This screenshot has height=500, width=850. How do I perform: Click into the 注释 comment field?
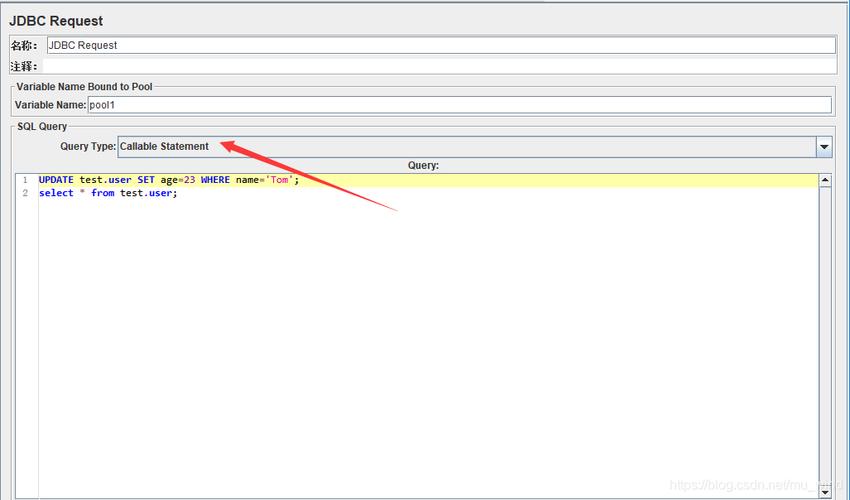[440, 66]
